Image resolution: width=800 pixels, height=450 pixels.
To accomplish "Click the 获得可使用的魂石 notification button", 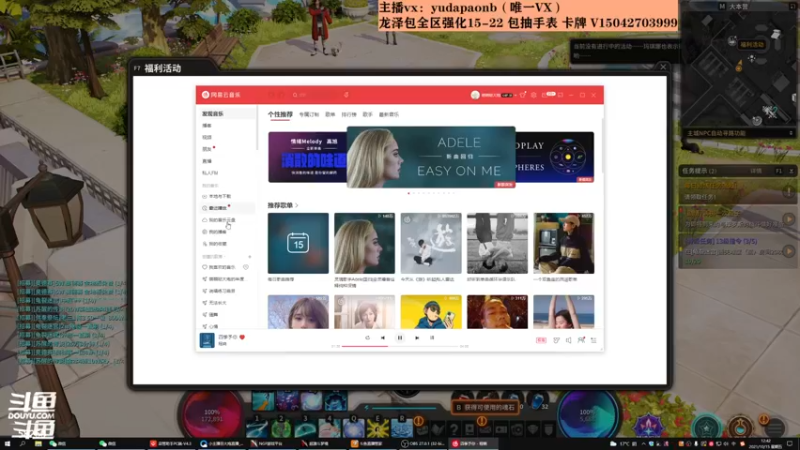I will [485, 408].
